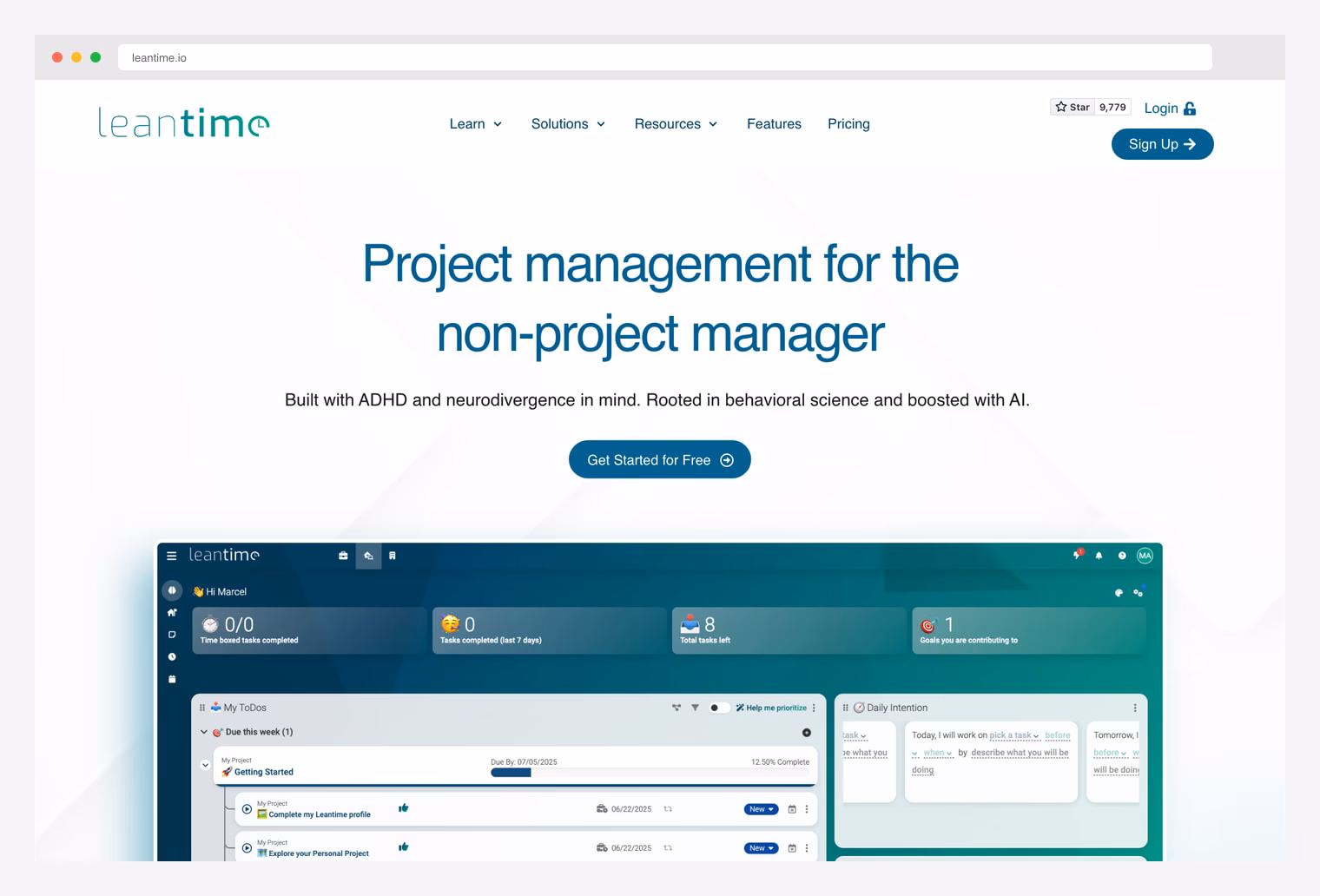Screen dimensions: 1320x896
Task: Click the leantime logo in the site header
Action: click(184, 122)
